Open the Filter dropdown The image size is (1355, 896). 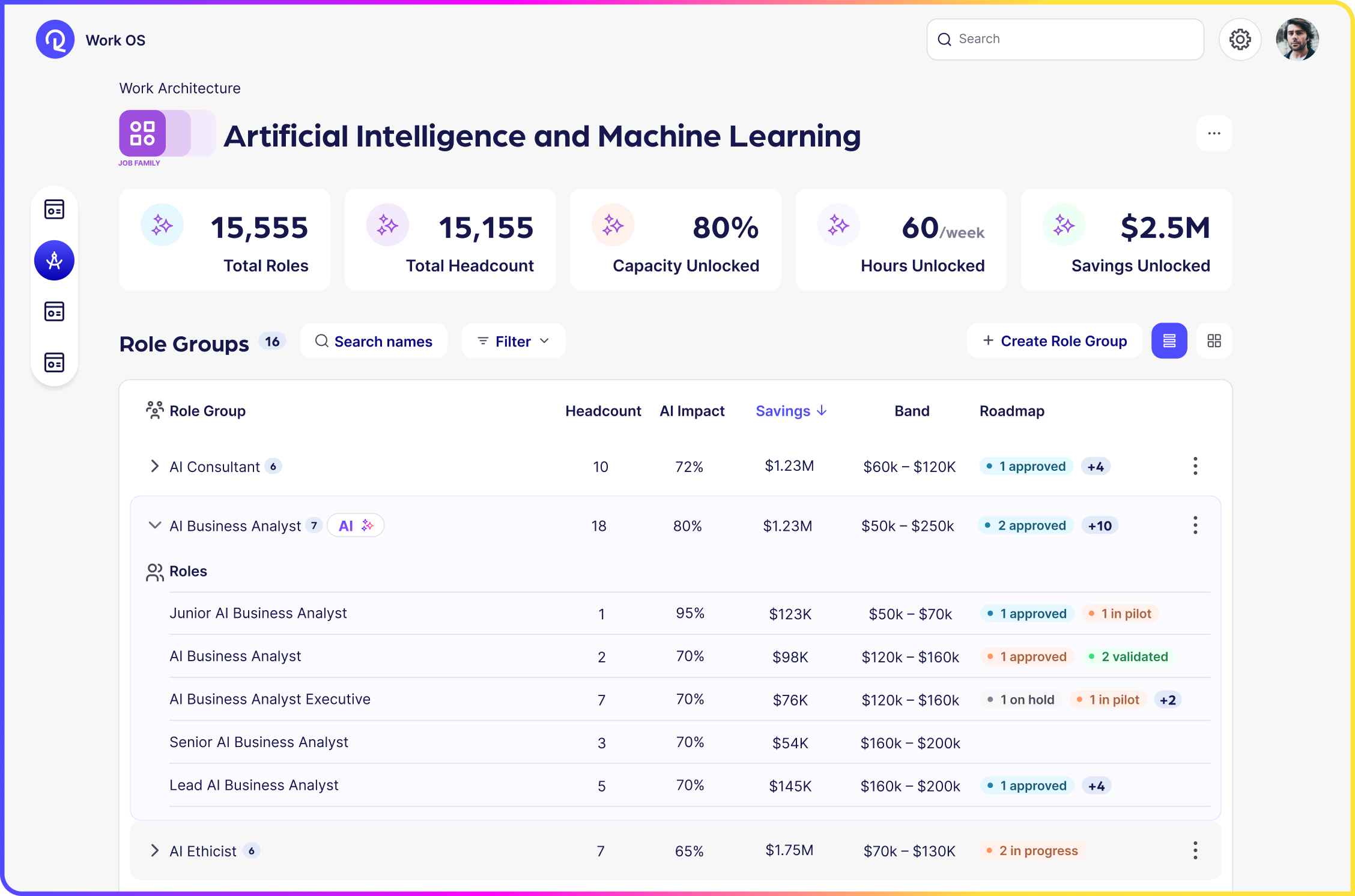514,341
